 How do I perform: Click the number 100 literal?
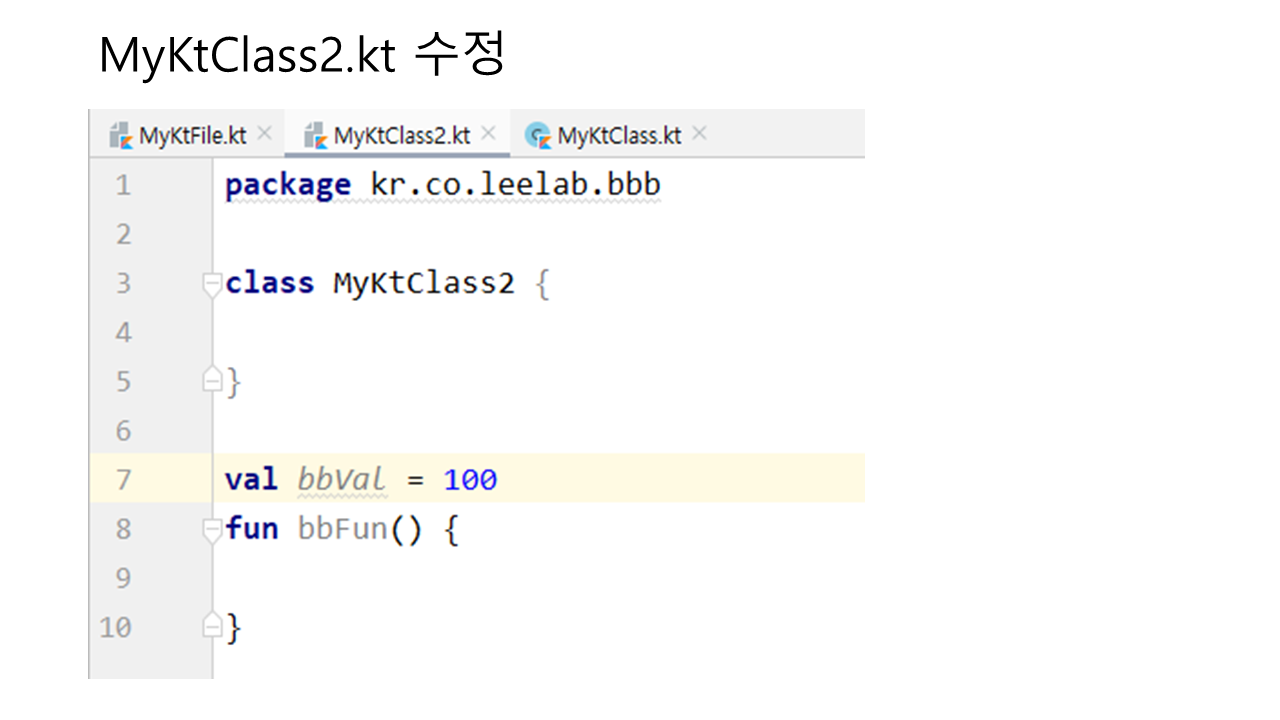click(x=470, y=480)
